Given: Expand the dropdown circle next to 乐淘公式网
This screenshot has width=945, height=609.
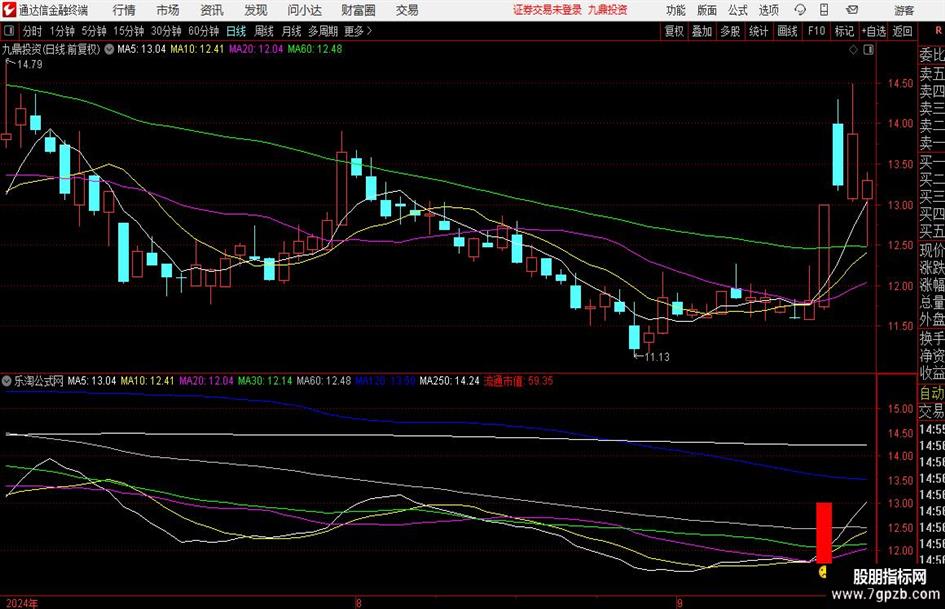Looking at the screenshot, I should pos(7,381).
